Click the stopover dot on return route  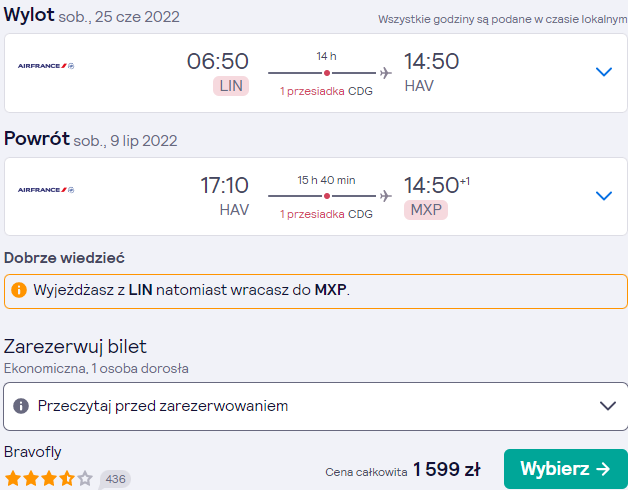[x=327, y=196]
